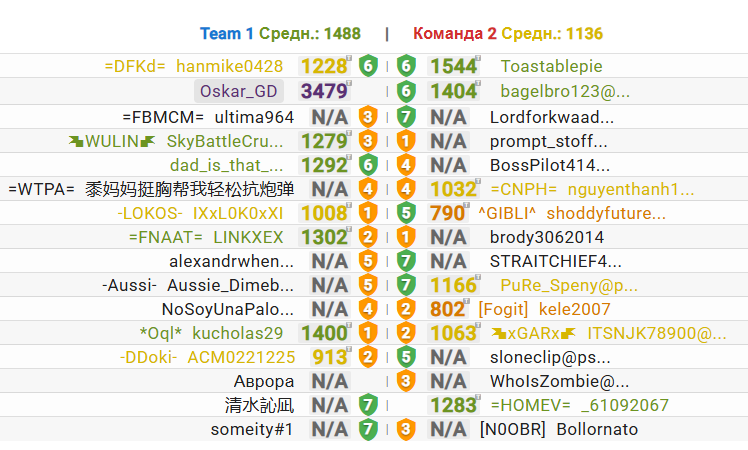Click bagelbro123's rating 1404
Screen dimensions: 748x450
[454, 91]
